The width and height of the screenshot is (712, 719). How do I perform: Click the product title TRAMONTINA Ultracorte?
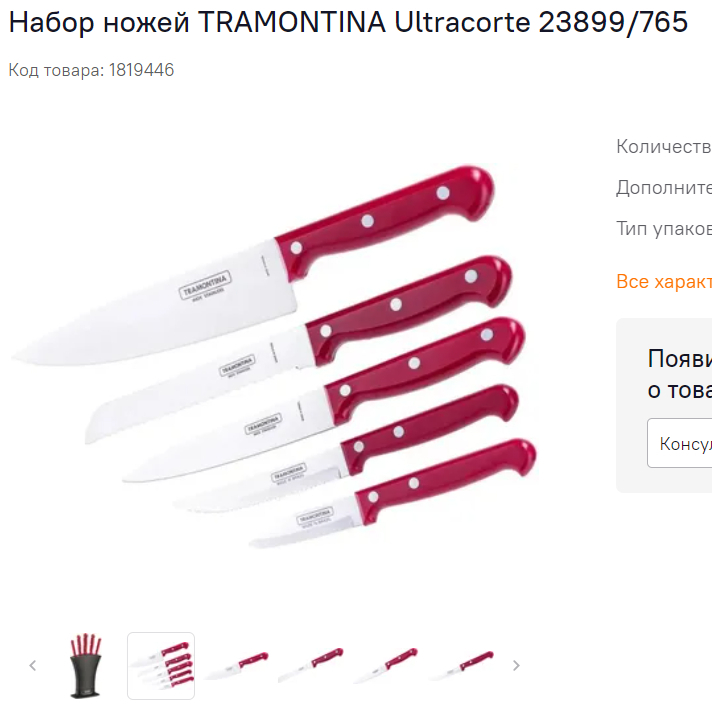tap(348, 22)
